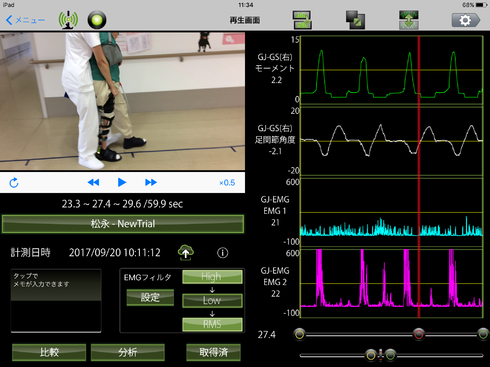The width and height of the screenshot is (490, 367).
Task: Toggle the High EMG filter
Action: (x=212, y=277)
